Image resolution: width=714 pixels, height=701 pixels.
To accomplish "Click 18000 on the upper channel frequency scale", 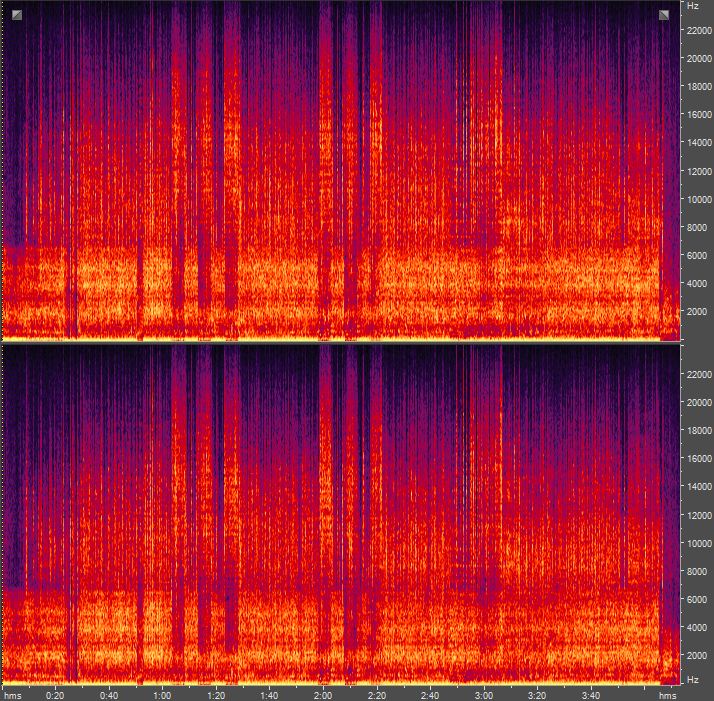I will (699, 86).
